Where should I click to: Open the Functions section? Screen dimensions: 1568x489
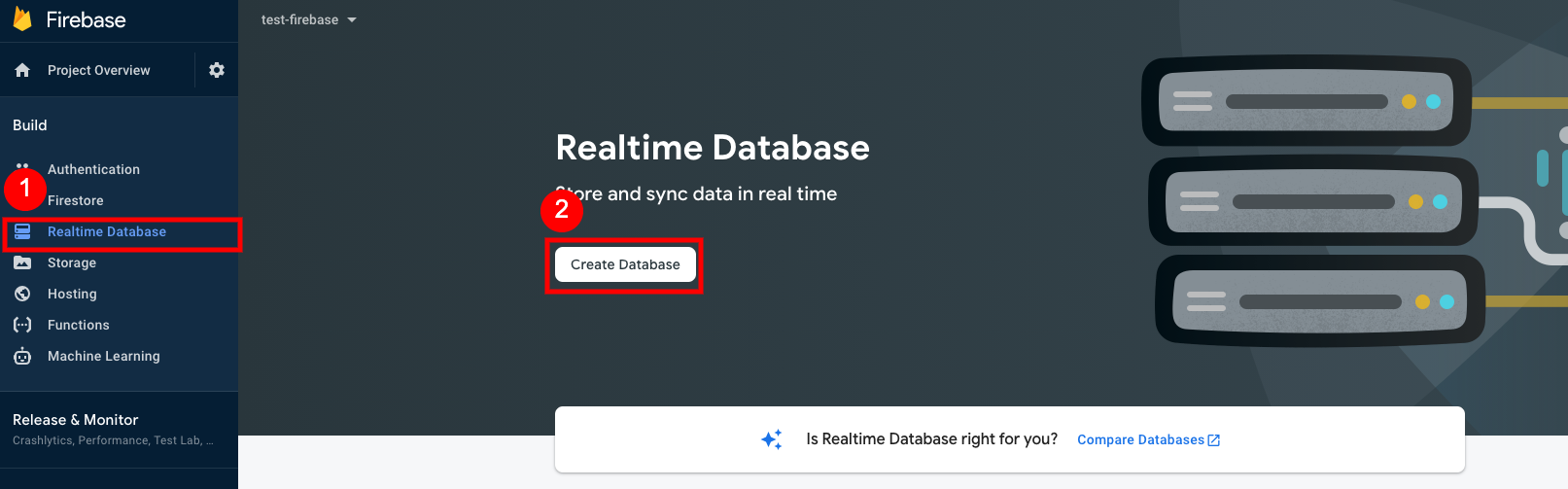78,325
